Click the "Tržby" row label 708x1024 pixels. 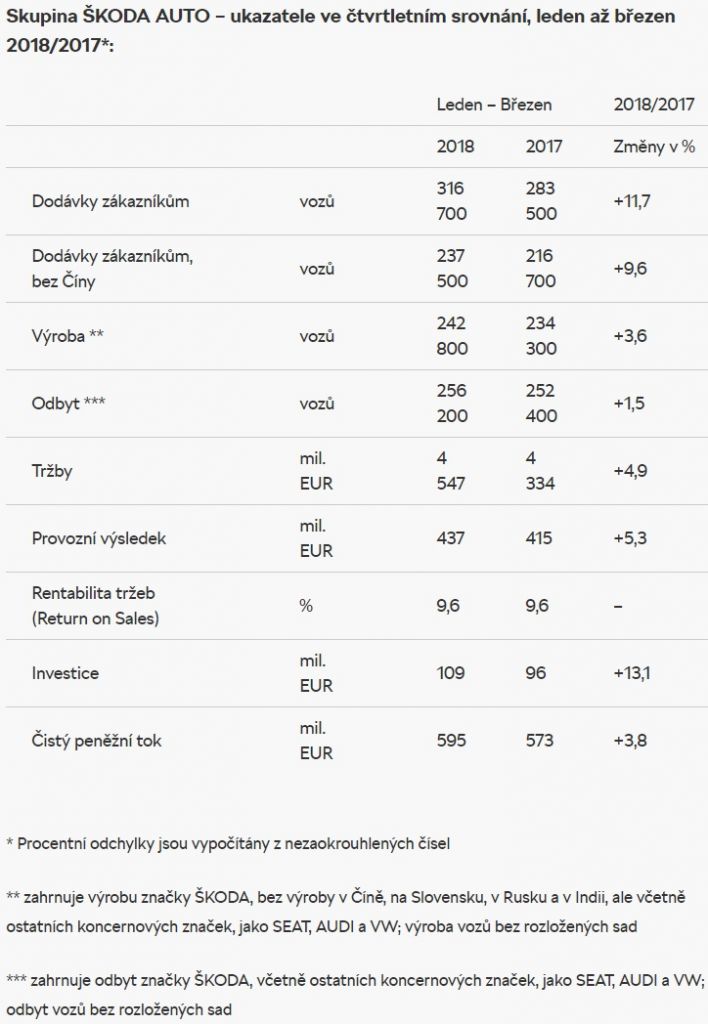pyautogui.click(x=52, y=471)
